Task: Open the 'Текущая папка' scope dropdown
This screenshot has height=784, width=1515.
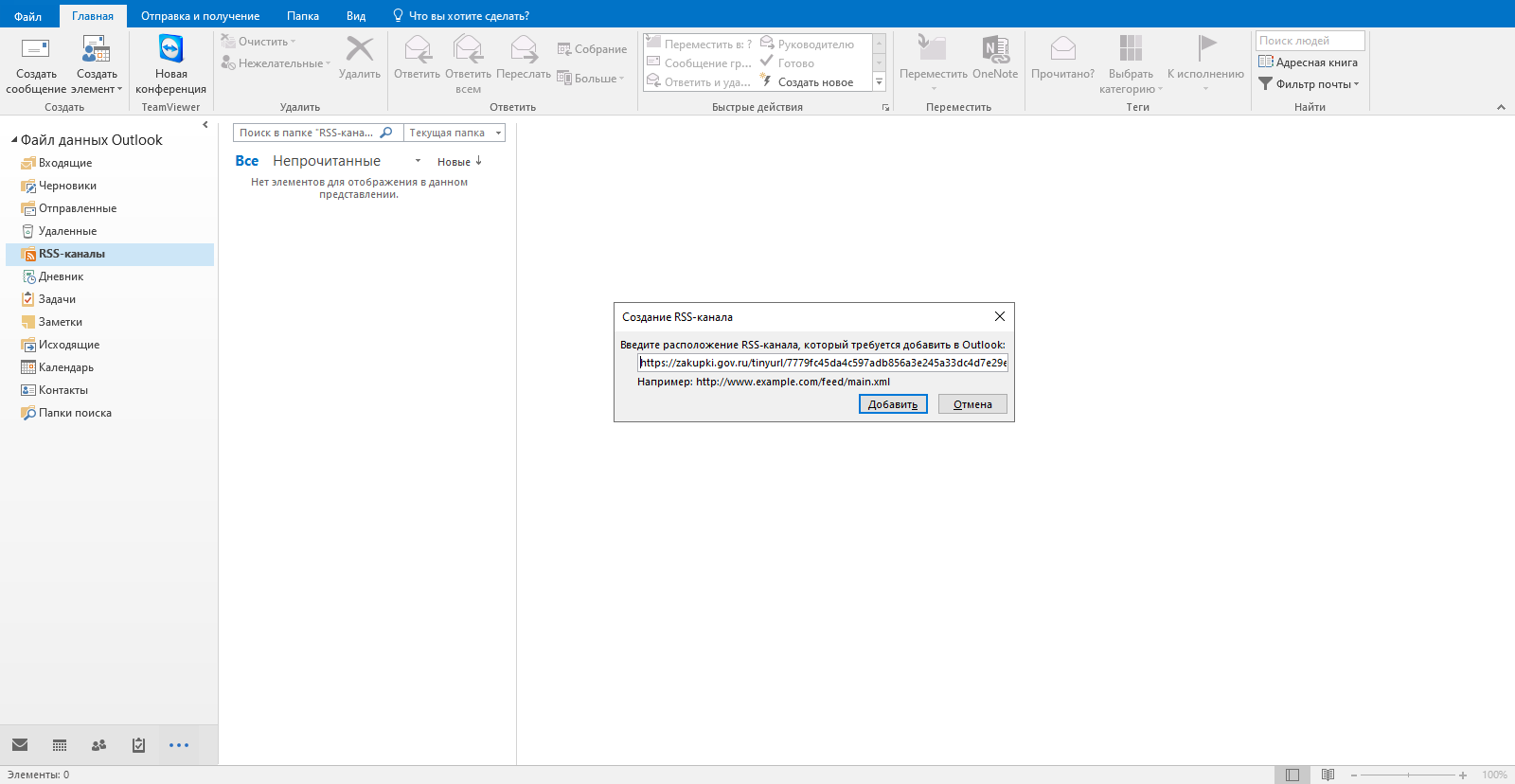Action: pos(454,133)
